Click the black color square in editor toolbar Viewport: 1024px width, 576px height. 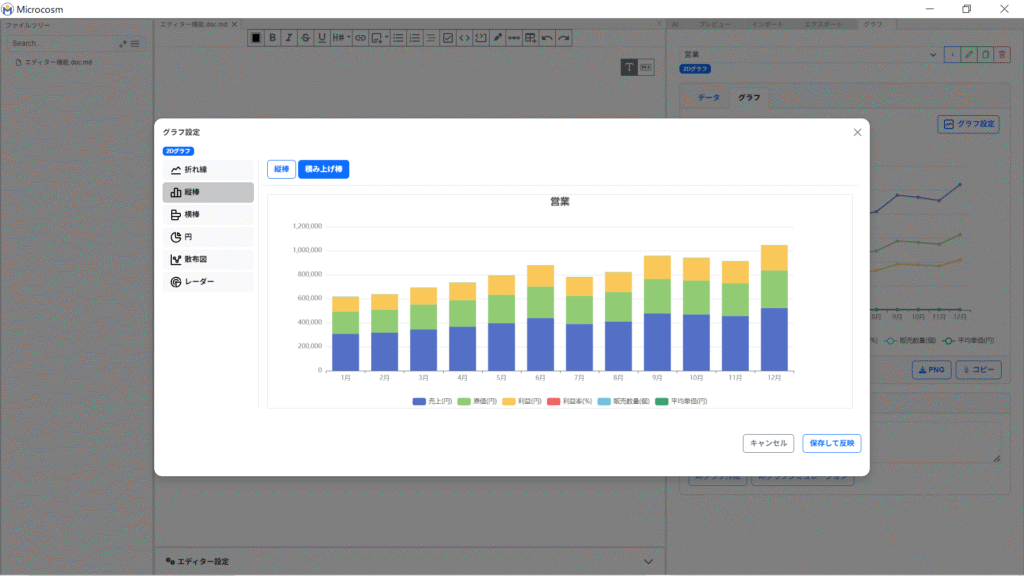pyautogui.click(x=256, y=38)
